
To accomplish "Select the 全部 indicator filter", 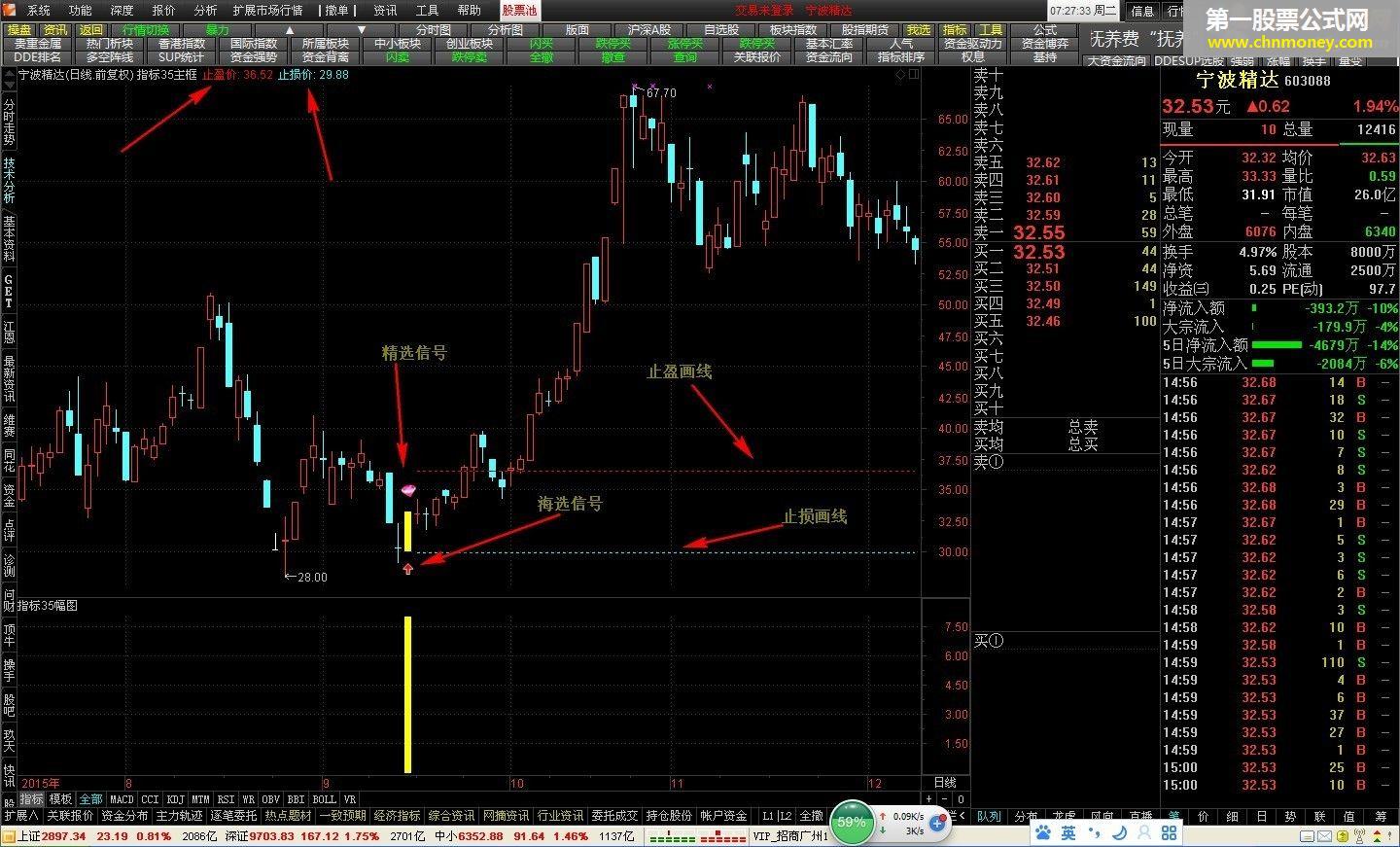I will [90, 799].
